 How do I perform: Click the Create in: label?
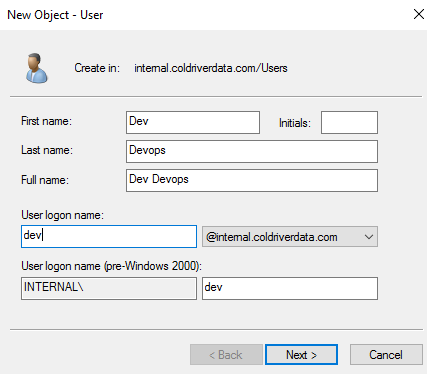(x=97, y=68)
